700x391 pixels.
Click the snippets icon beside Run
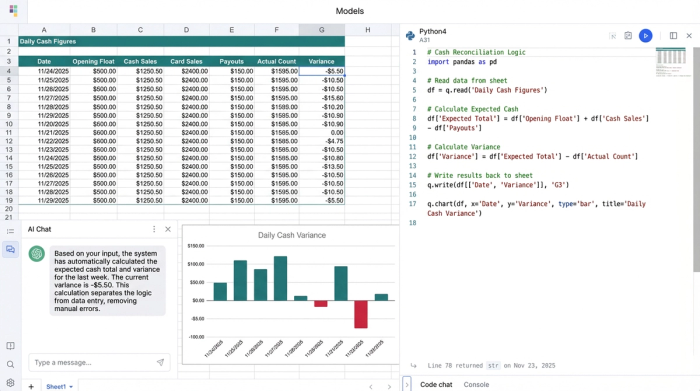click(628, 36)
